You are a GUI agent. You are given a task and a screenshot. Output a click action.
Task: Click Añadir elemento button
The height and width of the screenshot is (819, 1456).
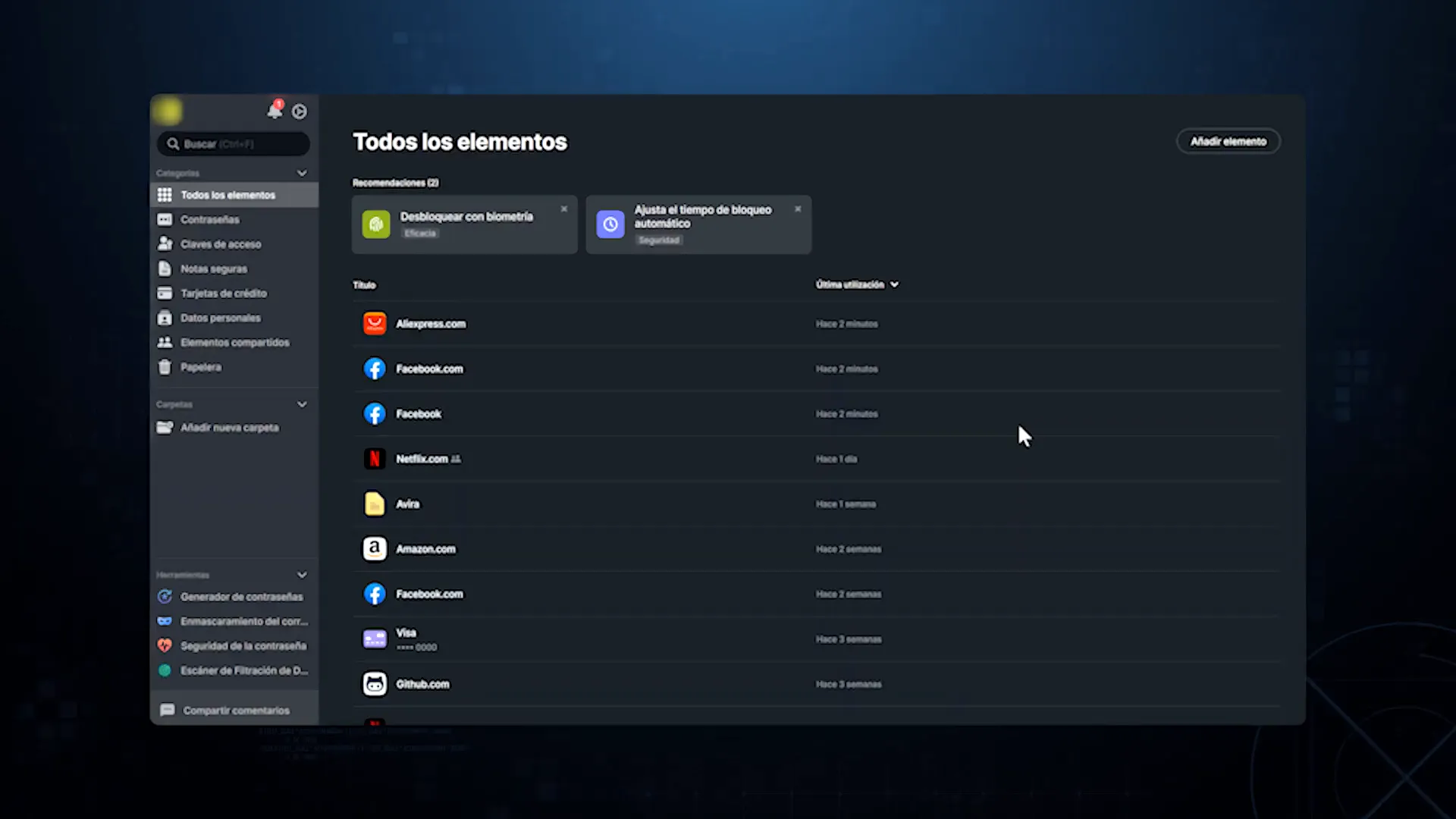coord(1228,141)
